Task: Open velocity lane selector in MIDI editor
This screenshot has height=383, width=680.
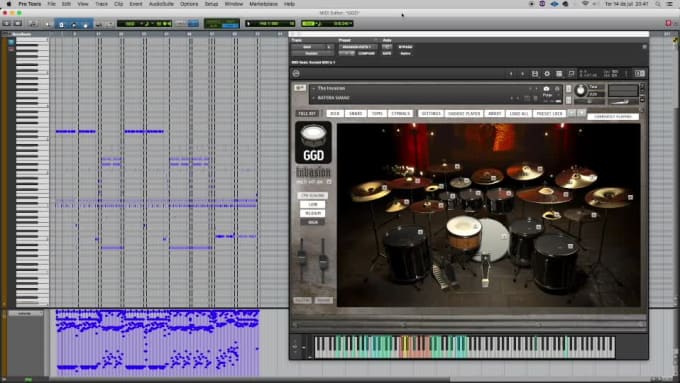Action: (x=26, y=313)
